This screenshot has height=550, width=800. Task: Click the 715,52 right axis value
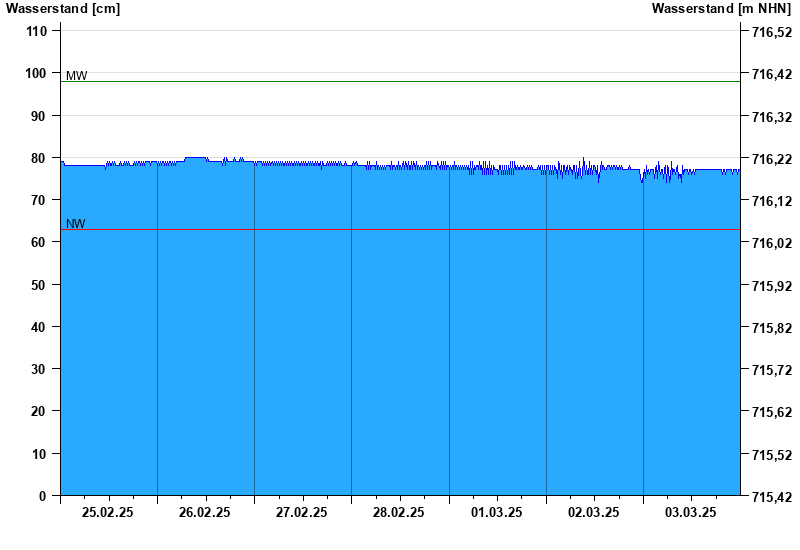(x=772, y=455)
